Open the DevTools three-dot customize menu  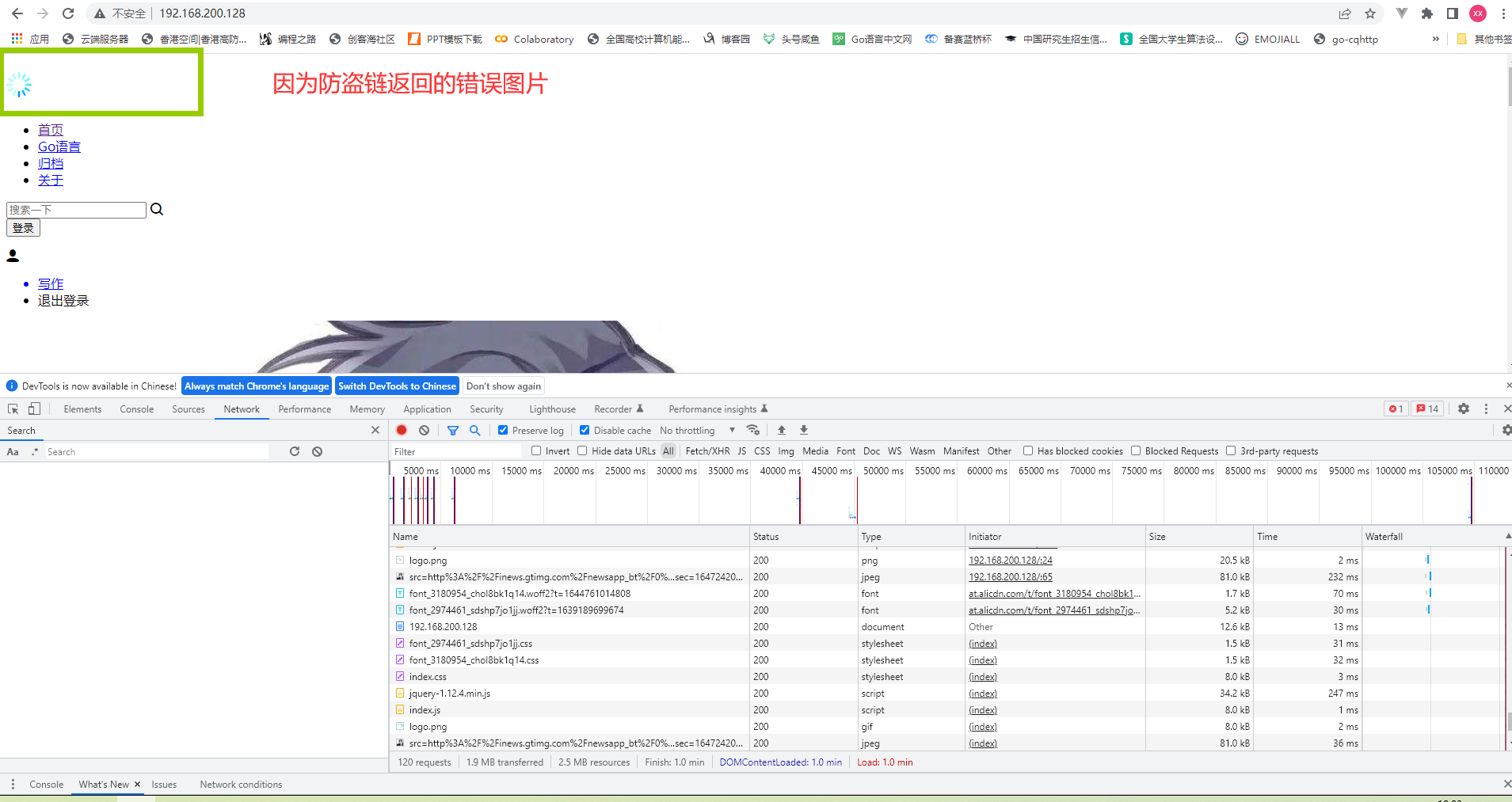[1486, 409]
